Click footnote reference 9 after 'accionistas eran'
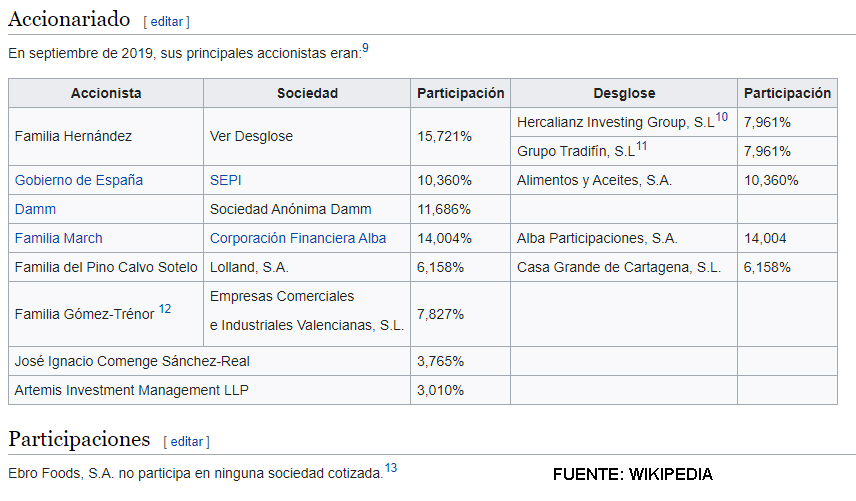The height and width of the screenshot is (501, 856). click(365, 48)
